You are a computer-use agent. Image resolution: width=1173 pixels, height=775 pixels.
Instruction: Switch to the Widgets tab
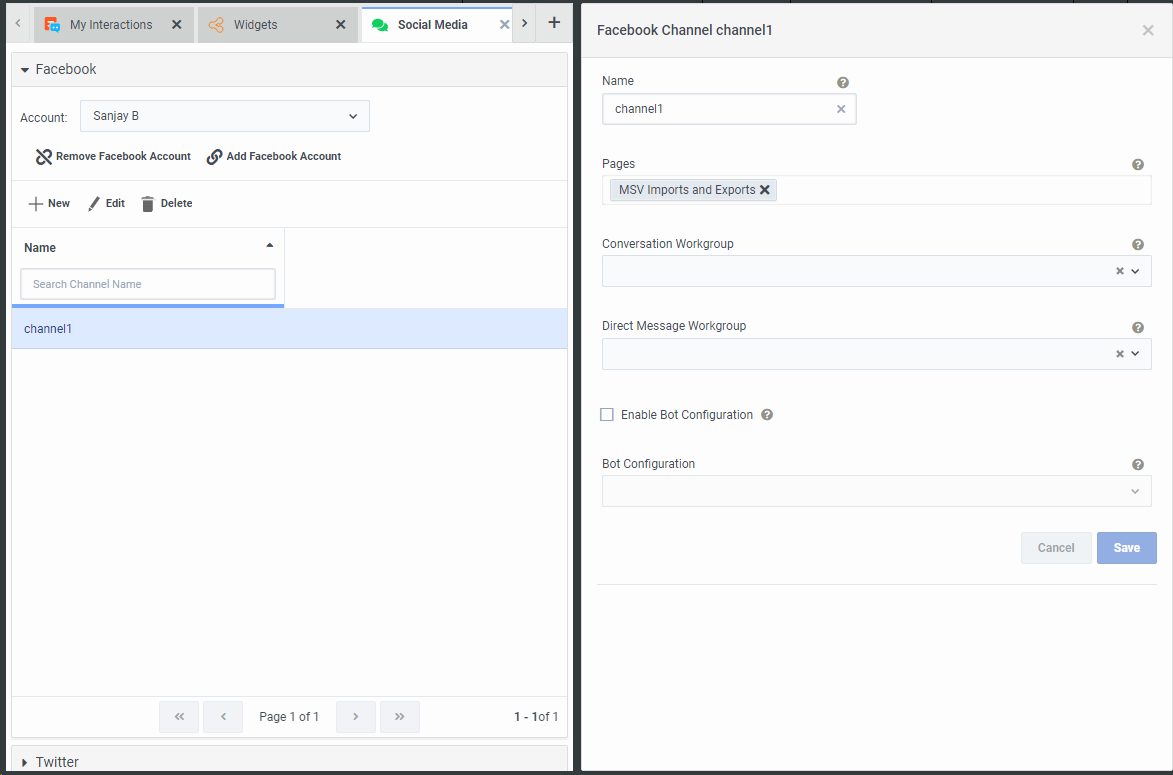pos(256,25)
